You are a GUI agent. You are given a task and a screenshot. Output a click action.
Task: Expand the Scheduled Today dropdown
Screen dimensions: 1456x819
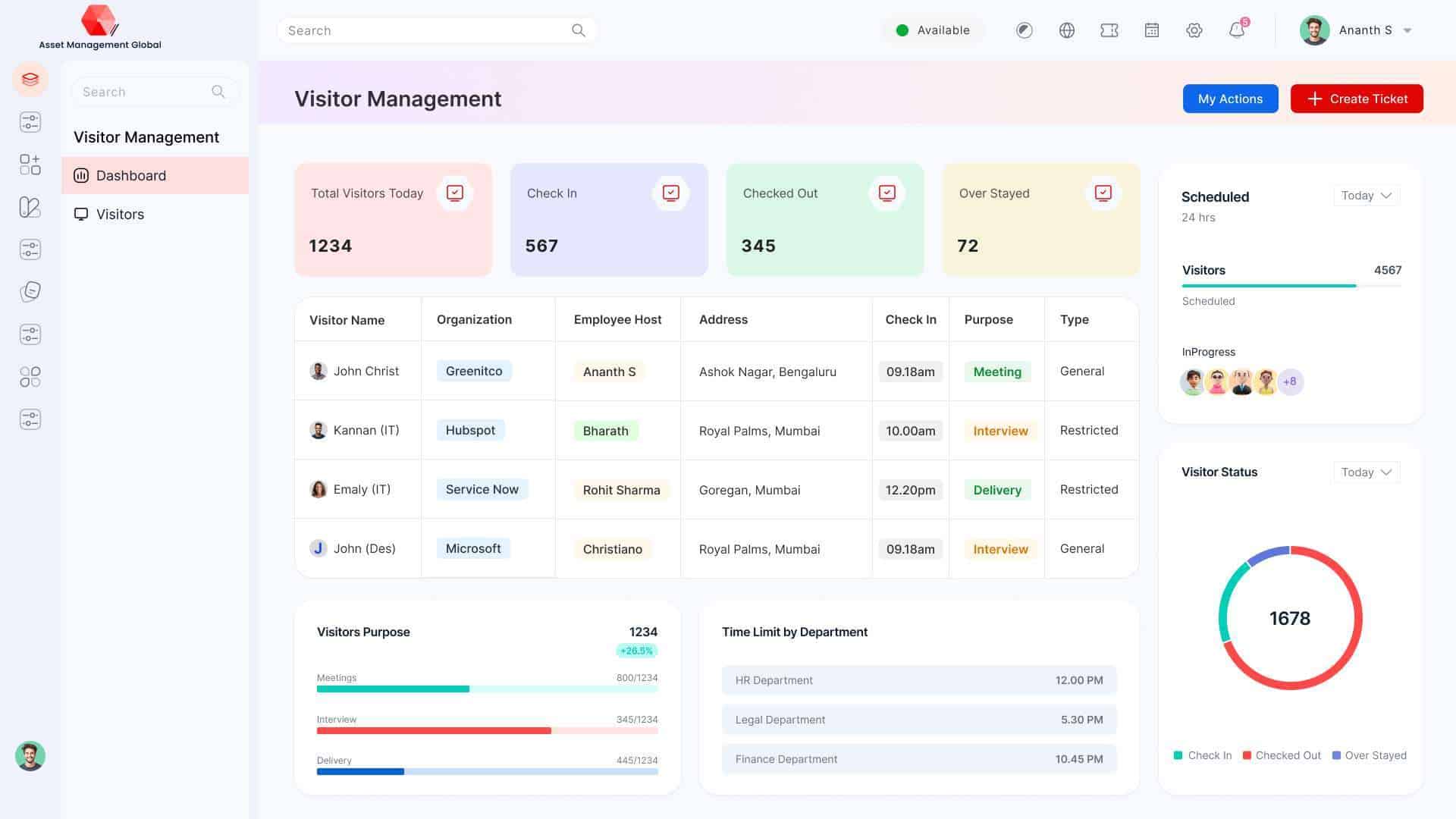[1366, 196]
